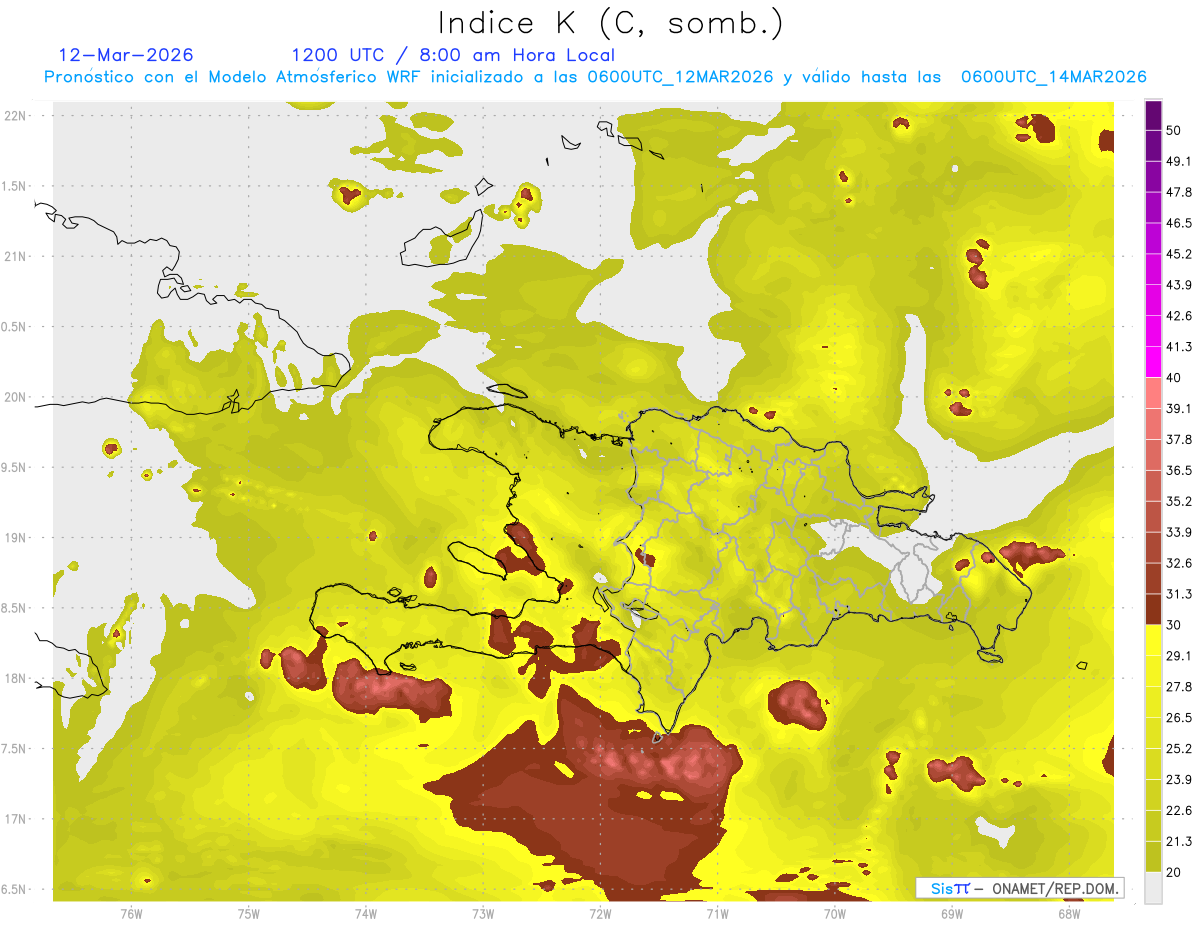The height and width of the screenshot is (927, 1200).
Task: Click the '71W' longitude axis label
Action: coord(717,913)
